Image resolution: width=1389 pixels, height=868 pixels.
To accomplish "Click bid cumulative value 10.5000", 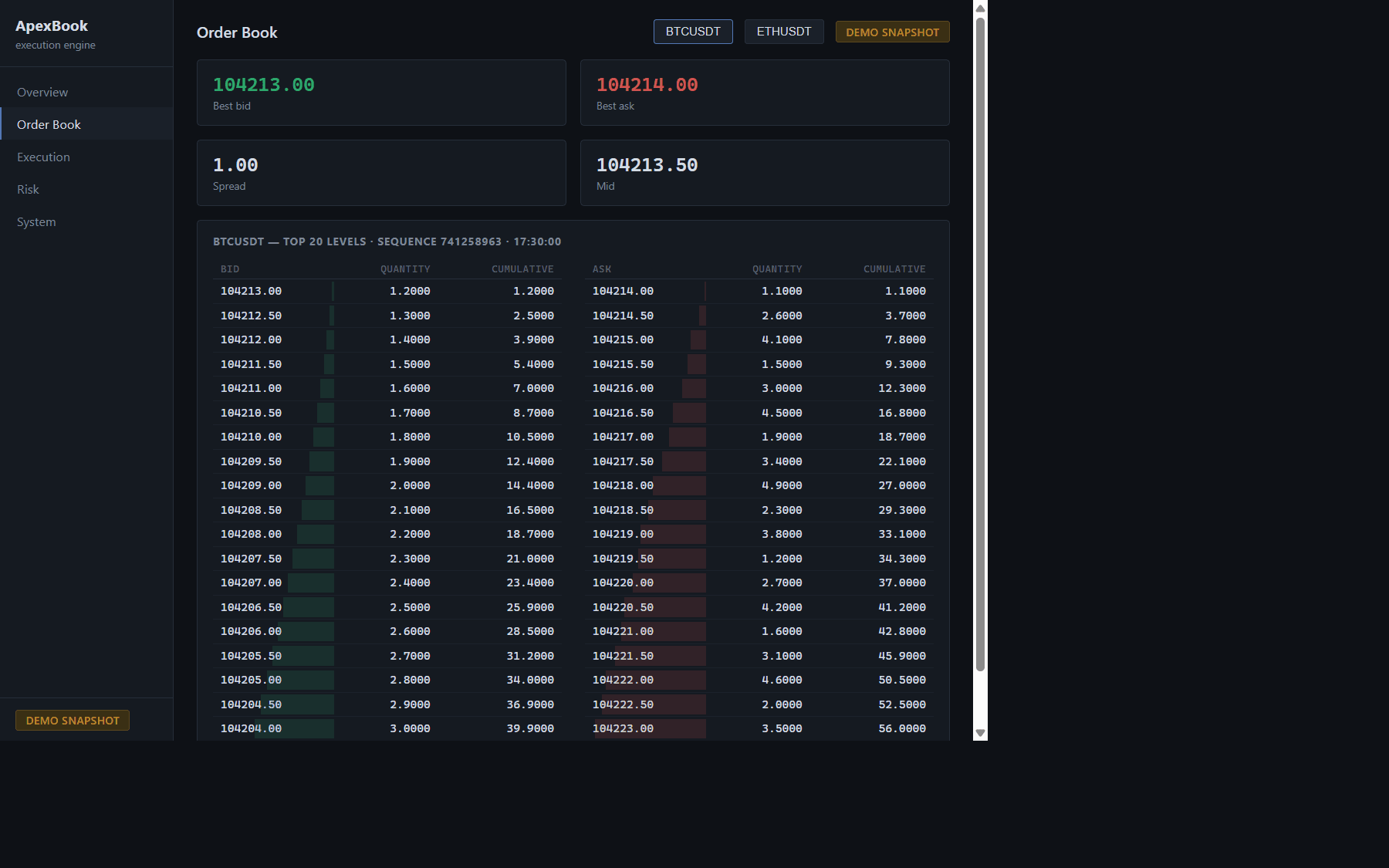I will coord(530,437).
